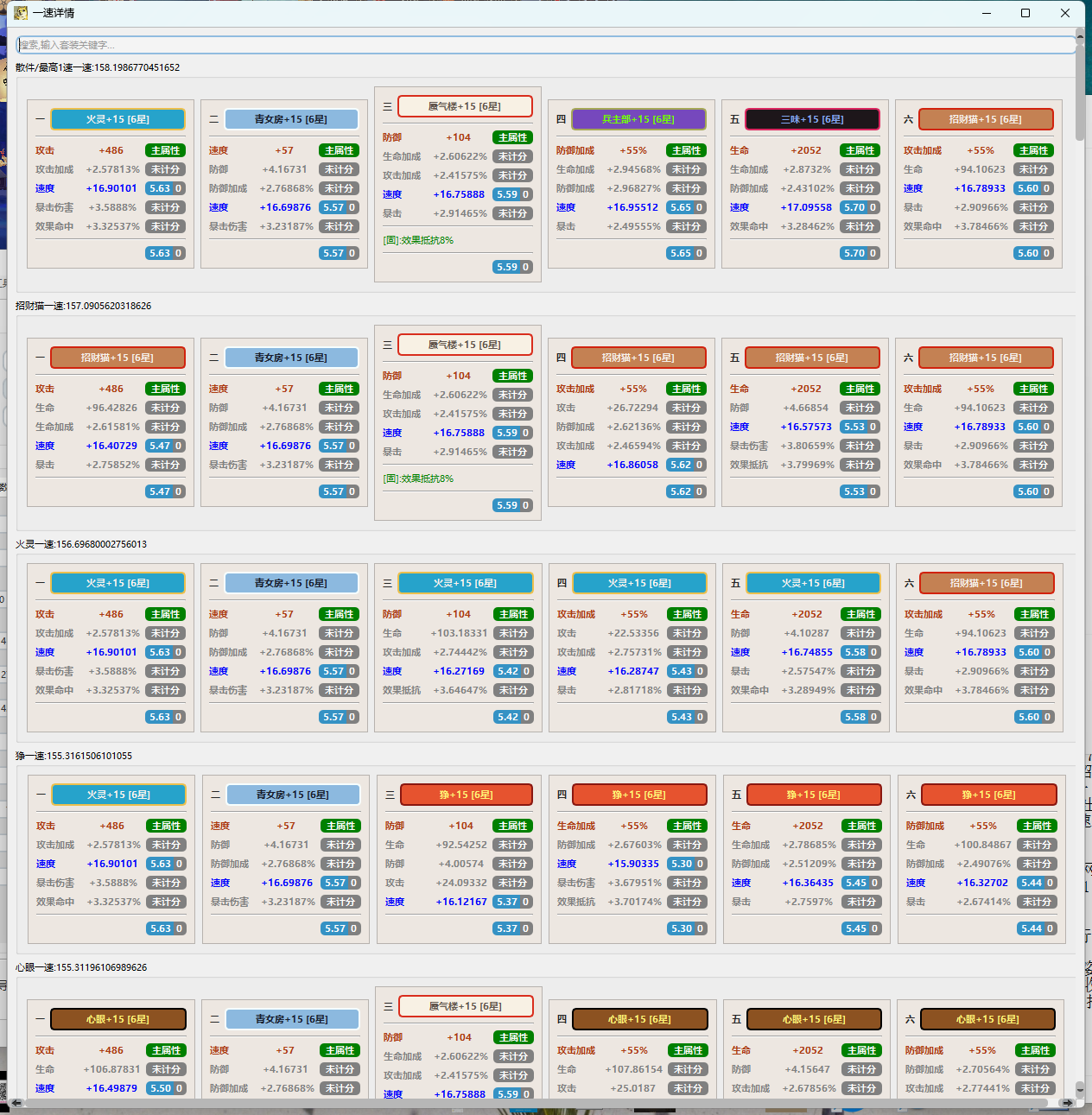The height and width of the screenshot is (1115, 1092).
Task: Click the 生命加成 value +2.94568%
Action: click(634, 169)
